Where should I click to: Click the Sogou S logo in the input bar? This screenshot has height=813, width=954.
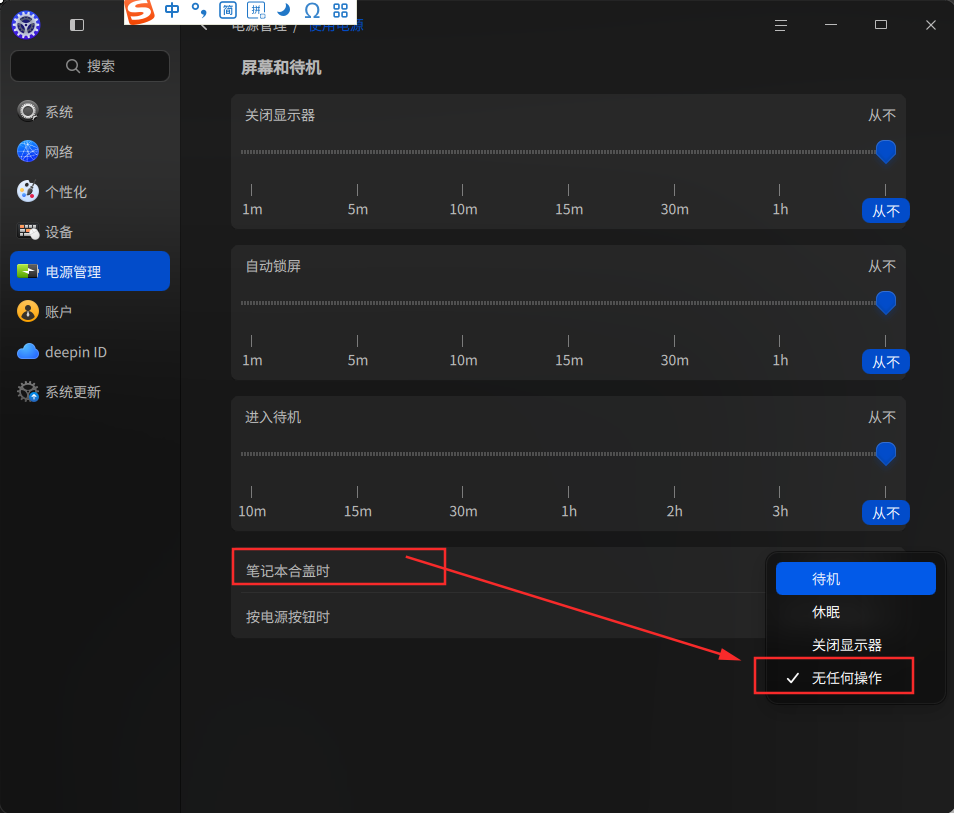tap(140, 11)
